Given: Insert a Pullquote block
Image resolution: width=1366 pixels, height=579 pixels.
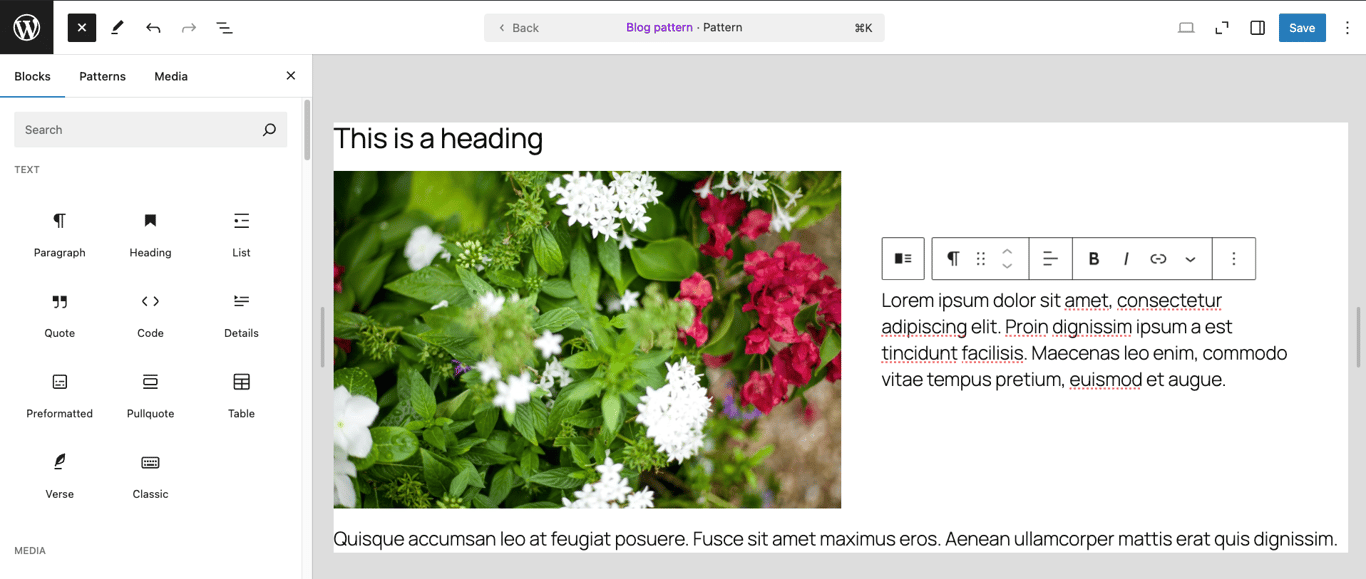Looking at the screenshot, I should point(150,393).
